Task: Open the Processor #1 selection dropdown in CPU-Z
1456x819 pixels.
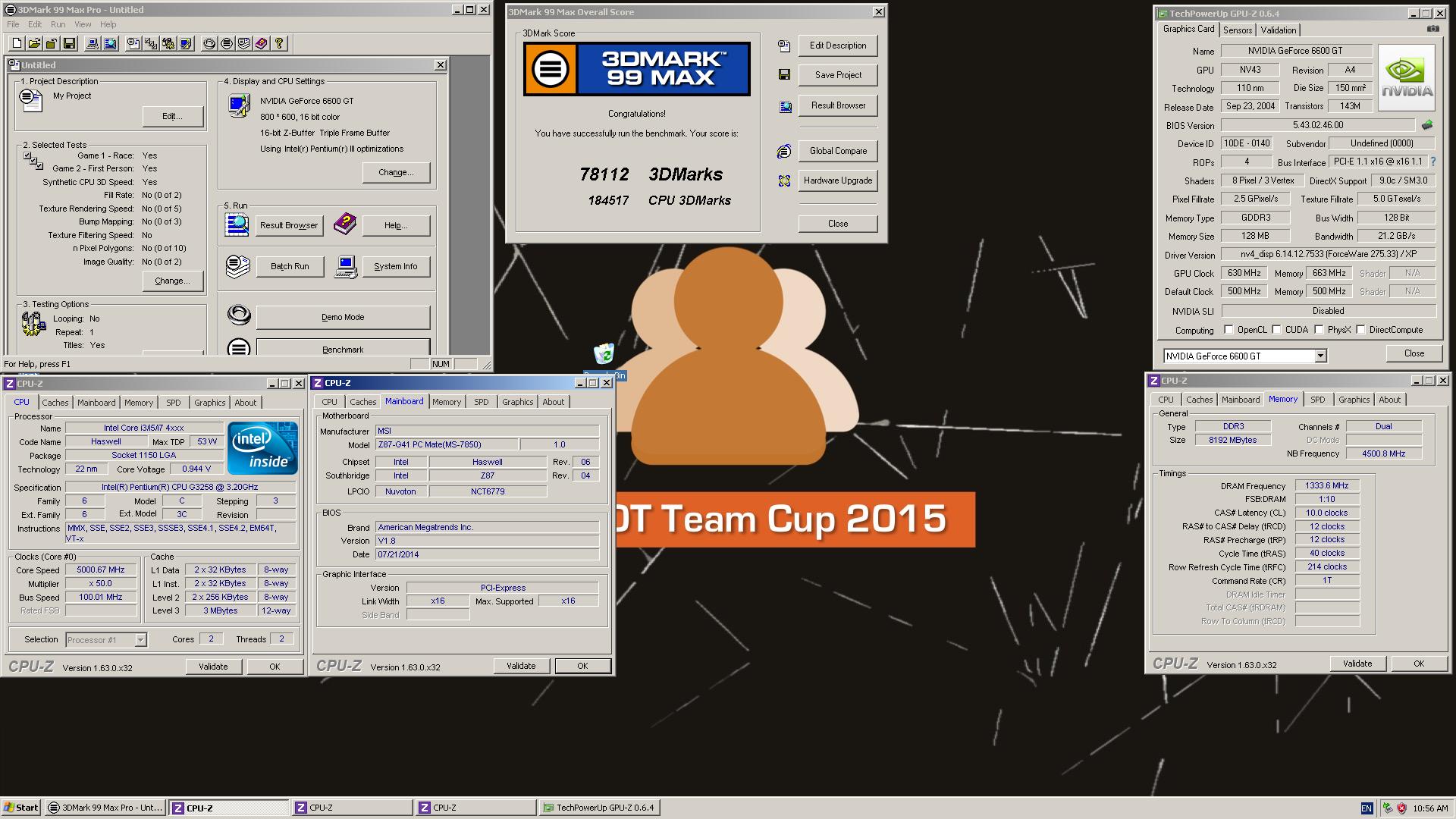Action: point(140,640)
